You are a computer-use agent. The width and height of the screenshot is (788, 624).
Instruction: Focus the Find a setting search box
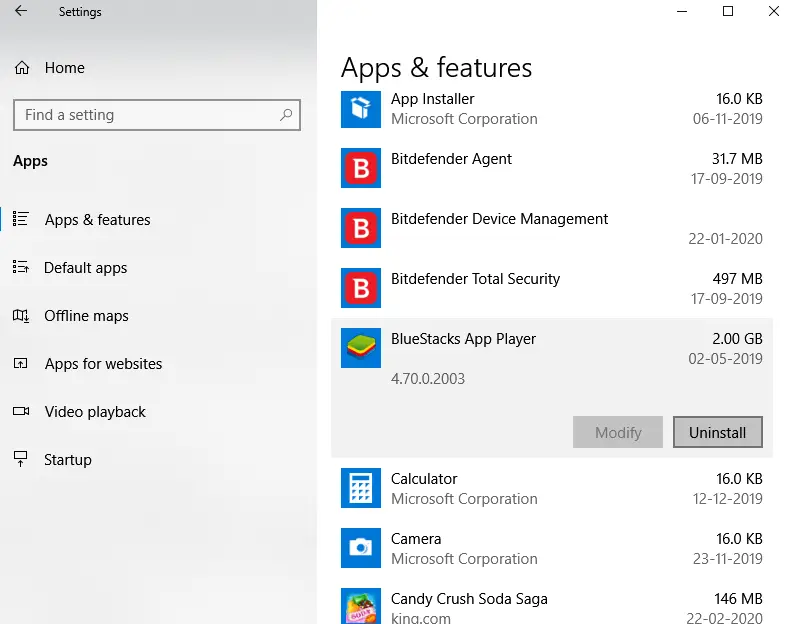pyautogui.click(x=157, y=115)
